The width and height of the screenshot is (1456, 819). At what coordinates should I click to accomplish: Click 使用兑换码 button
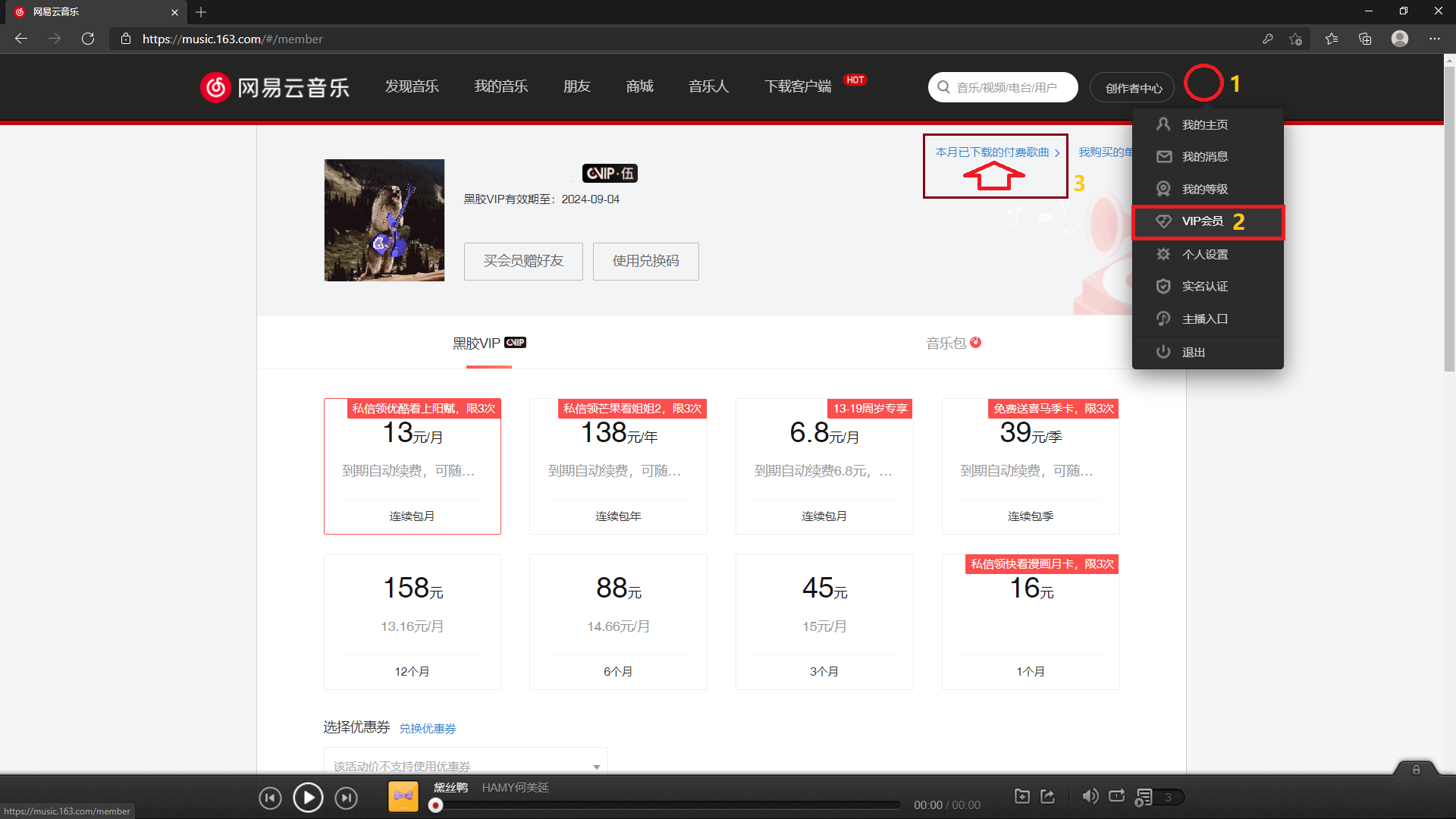[x=646, y=261]
